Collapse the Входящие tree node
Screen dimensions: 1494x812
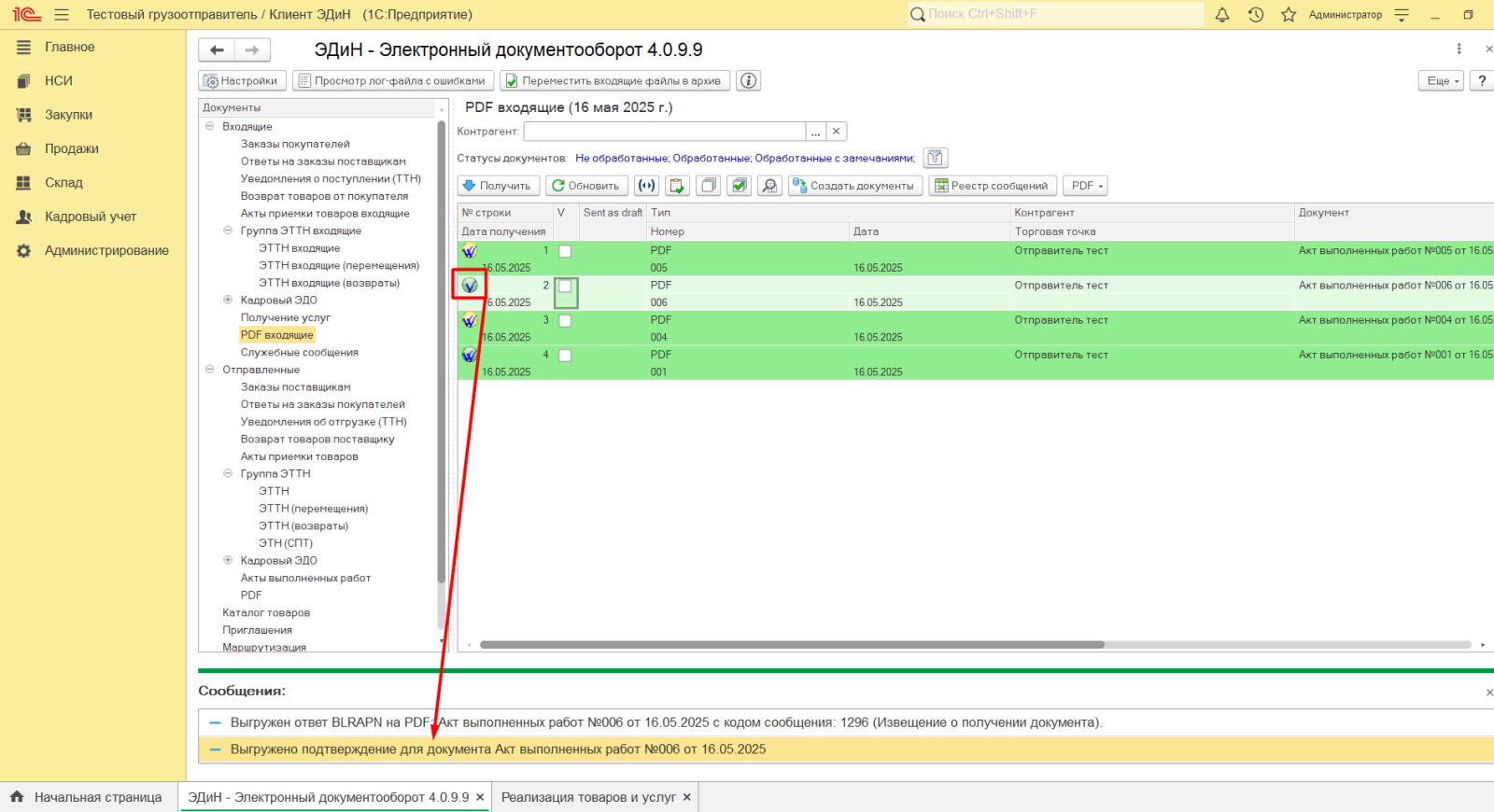210,126
